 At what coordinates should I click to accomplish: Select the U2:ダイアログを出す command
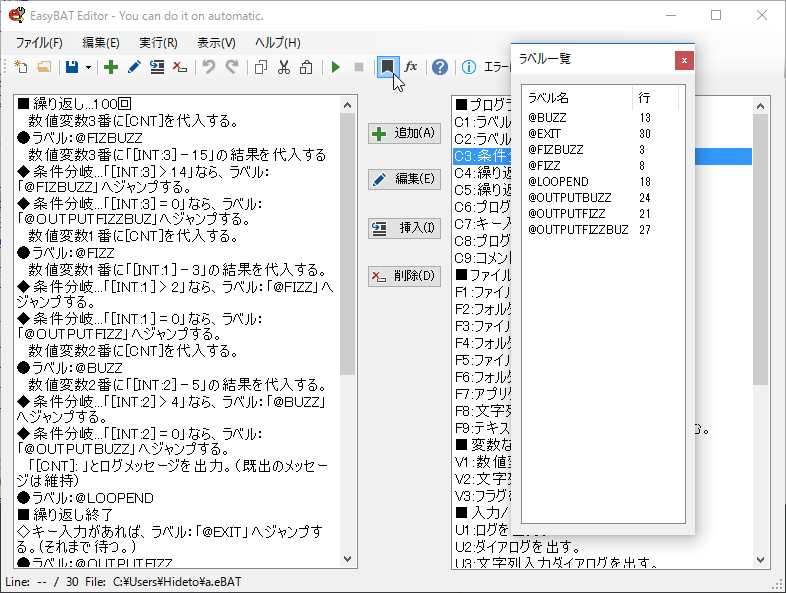[518, 547]
